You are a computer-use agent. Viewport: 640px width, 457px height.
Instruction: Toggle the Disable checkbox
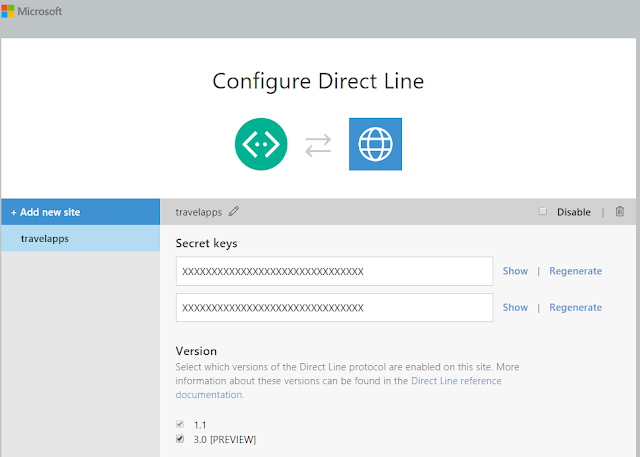click(543, 211)
